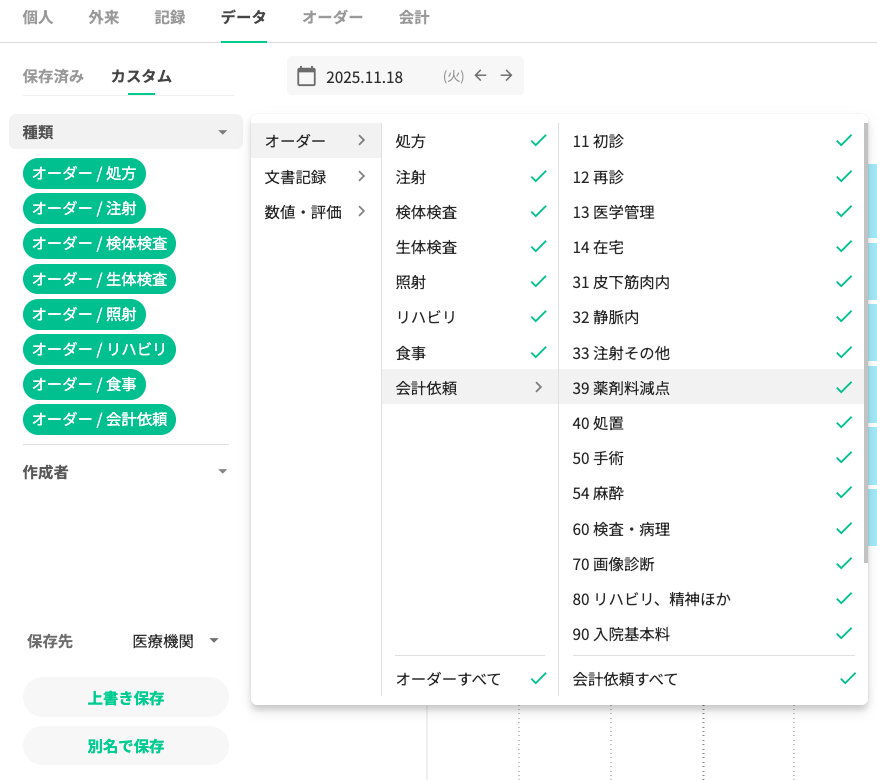
Task: Click the checkmark beside 処方
Action: (x=538, y=141)
